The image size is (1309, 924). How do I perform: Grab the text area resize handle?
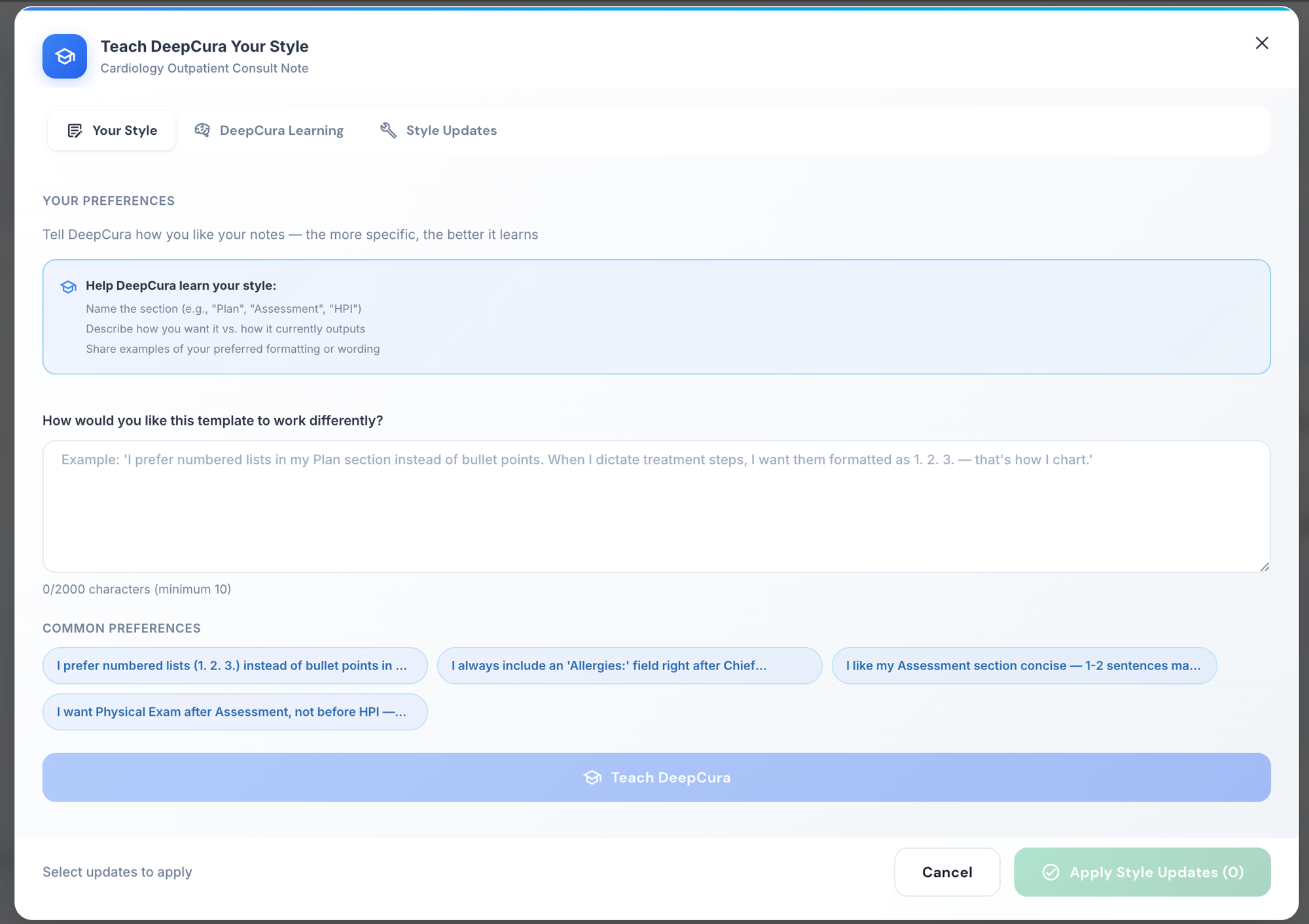1264,567
